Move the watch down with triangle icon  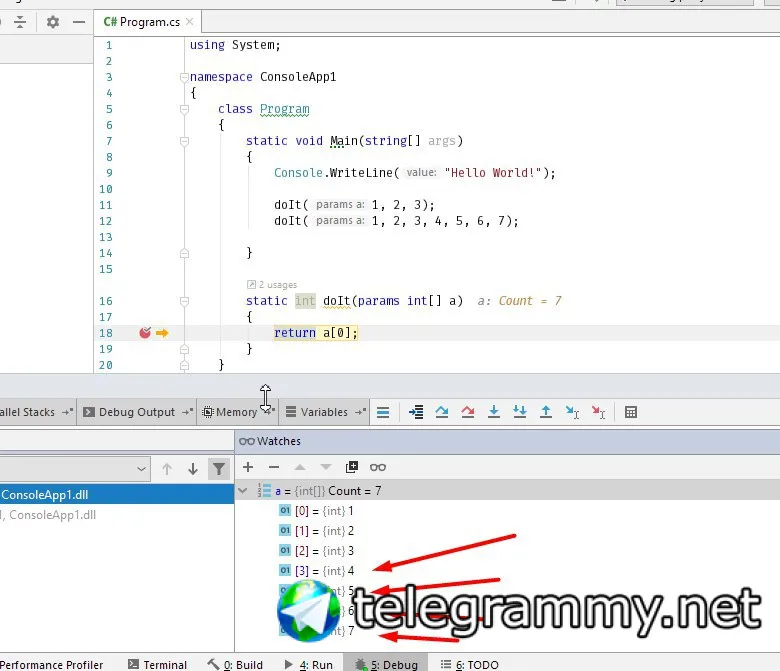pyautogui.click(x=325, y=467)
